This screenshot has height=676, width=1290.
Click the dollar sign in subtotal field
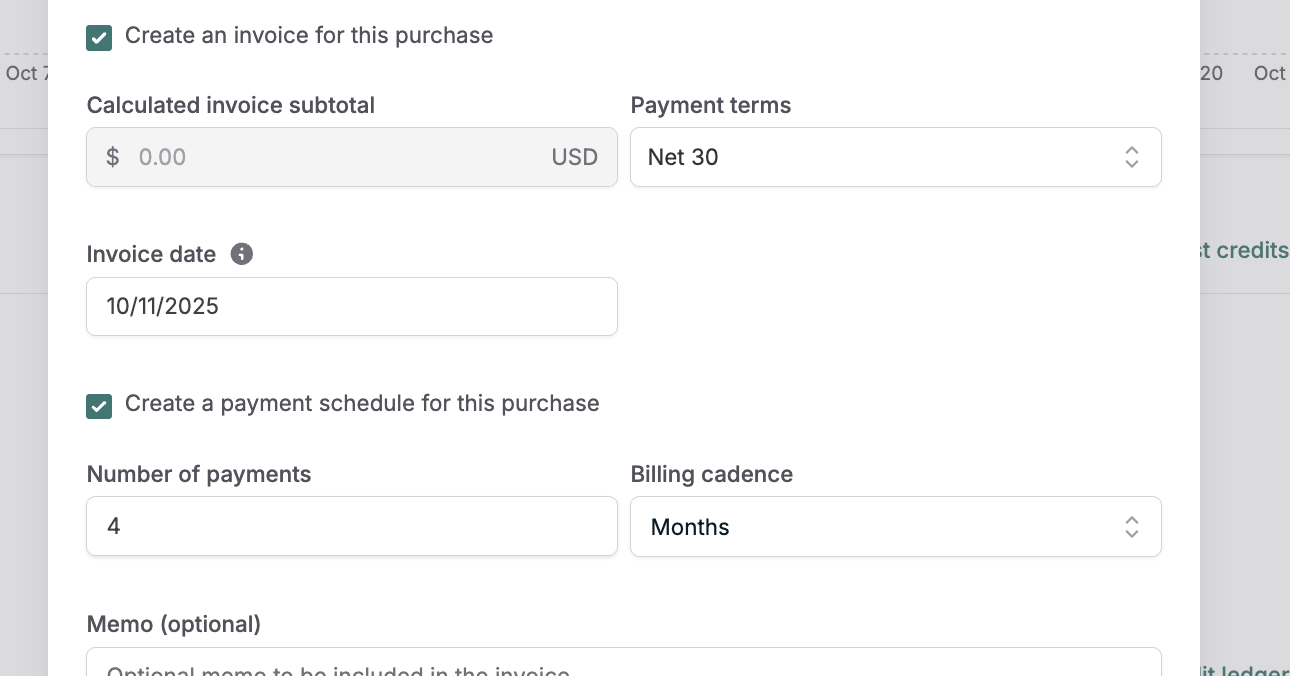(x=113, y=157)
